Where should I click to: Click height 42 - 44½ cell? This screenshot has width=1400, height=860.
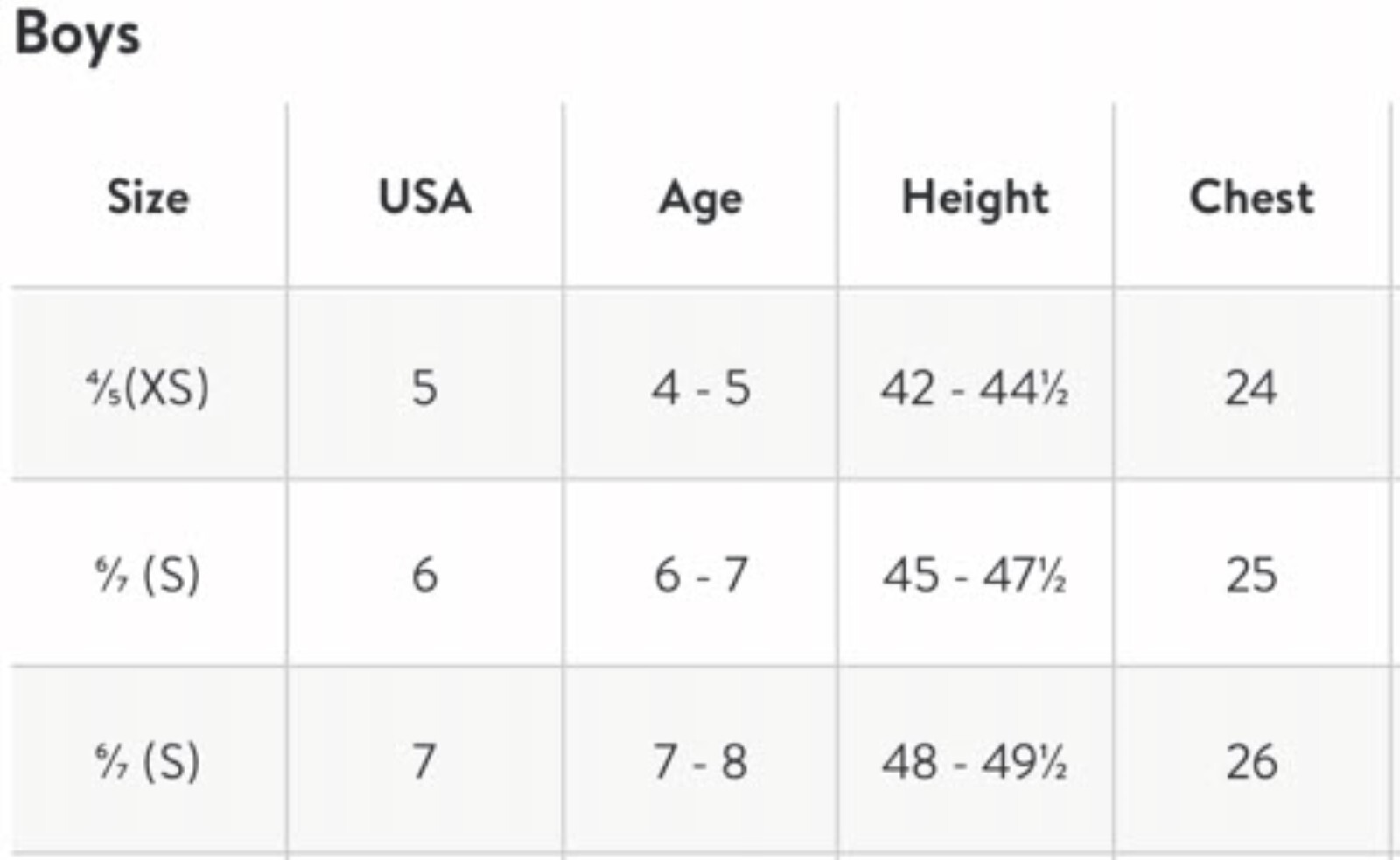[975, 388]
